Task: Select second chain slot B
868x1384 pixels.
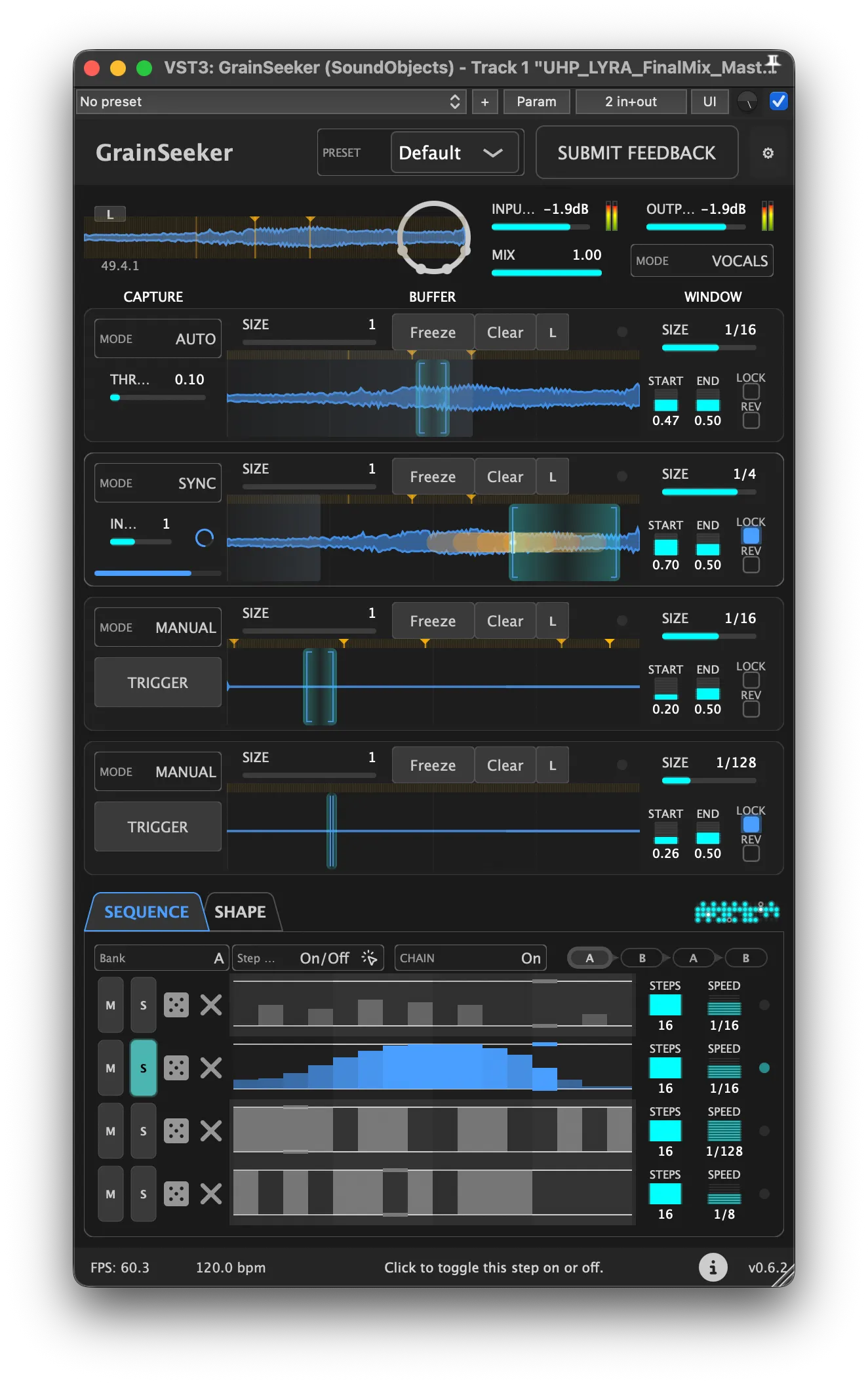Action: tap(642, 958)
